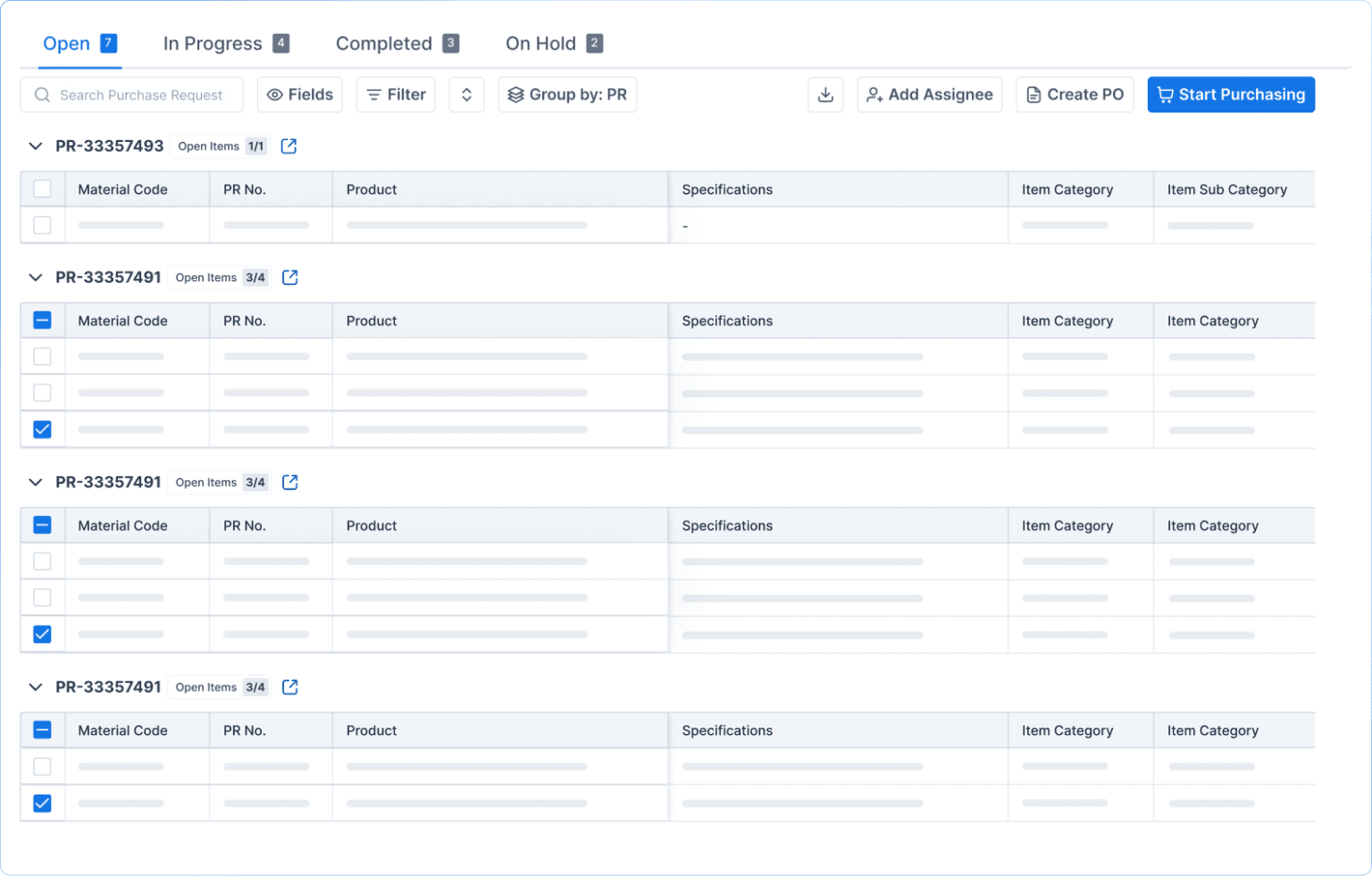1372x876 pixels.
Task: Click the Search Purchase Request field
Action: coord(141,95)
